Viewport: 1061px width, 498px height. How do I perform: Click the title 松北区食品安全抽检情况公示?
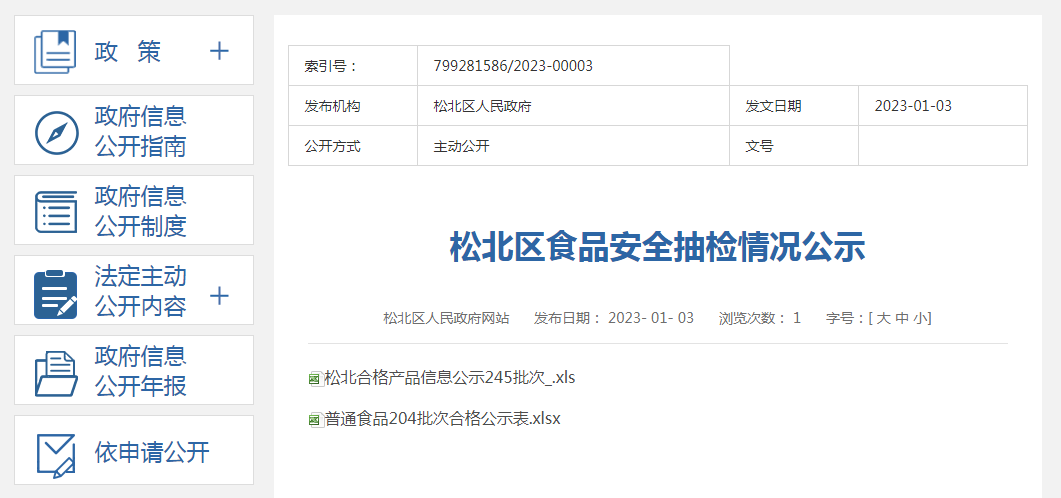[658, 247]
